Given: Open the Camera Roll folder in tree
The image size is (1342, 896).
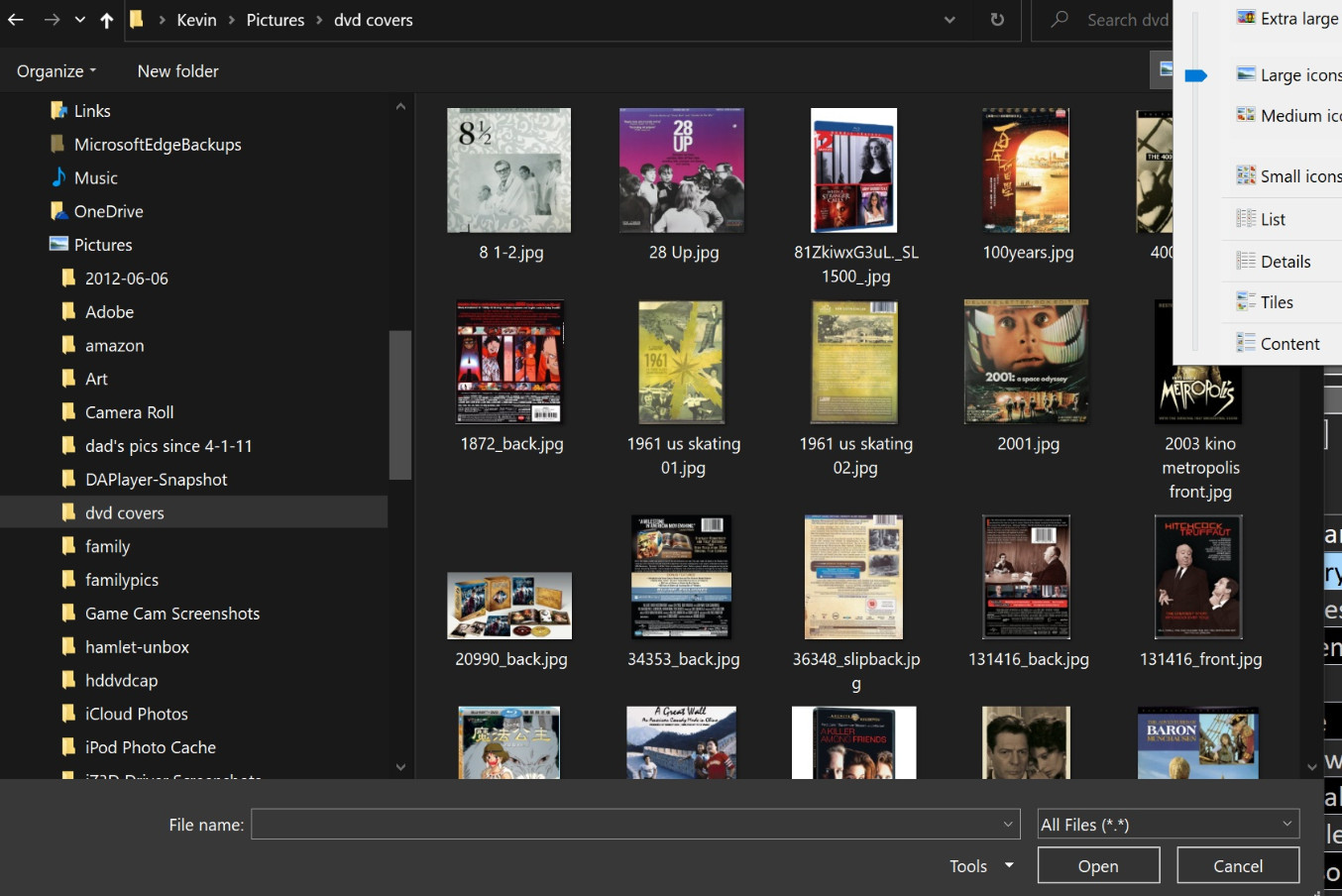Looking at the screenshot, I should (129, 412).
